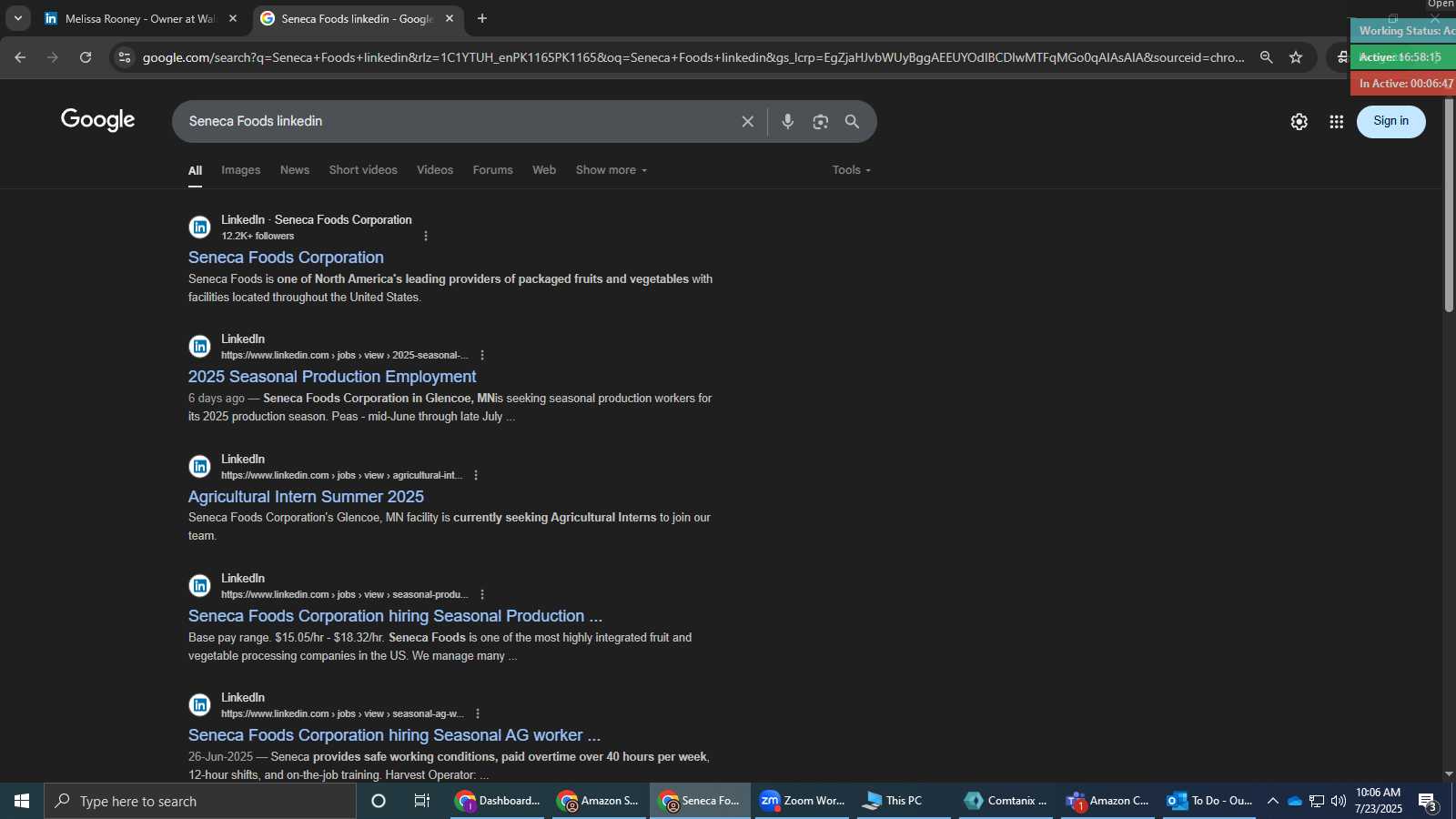Go back in browser history
The image size is (1456, 819).
[20, 57]
